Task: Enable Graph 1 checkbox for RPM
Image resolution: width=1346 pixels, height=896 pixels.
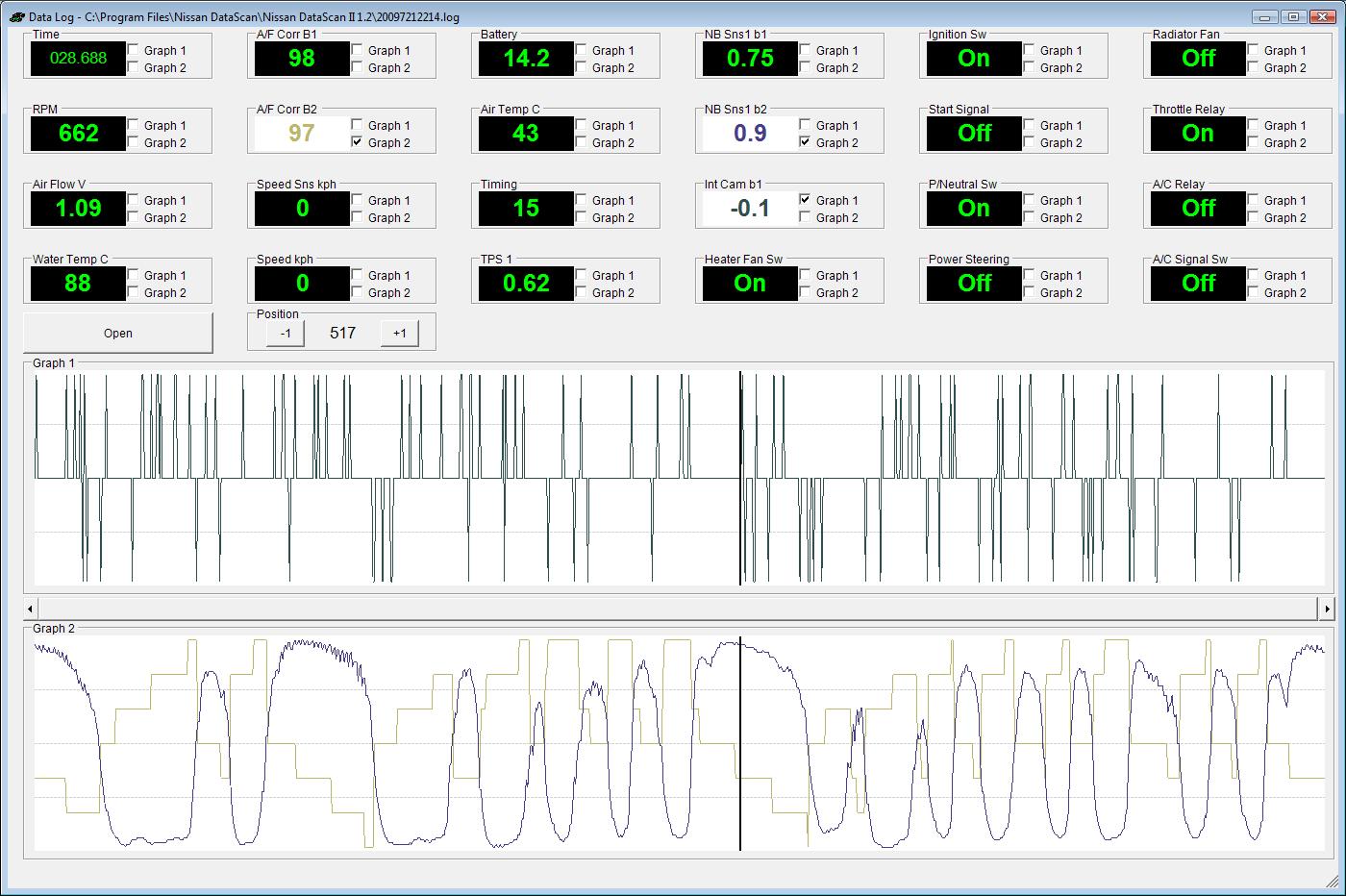Action: [134, 126]
